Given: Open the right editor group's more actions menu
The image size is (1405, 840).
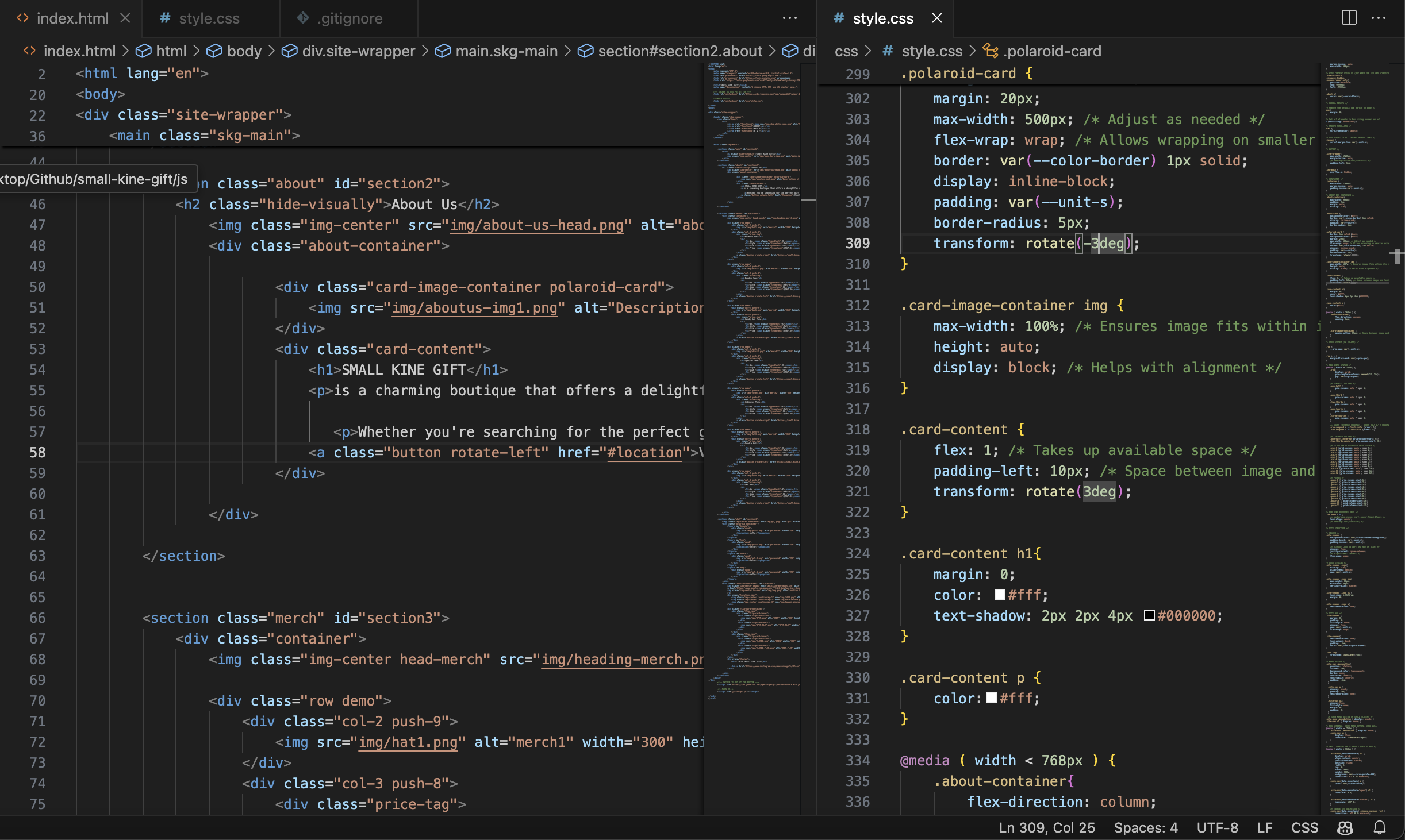Looking at the screenshot, I should point(1379,18).
